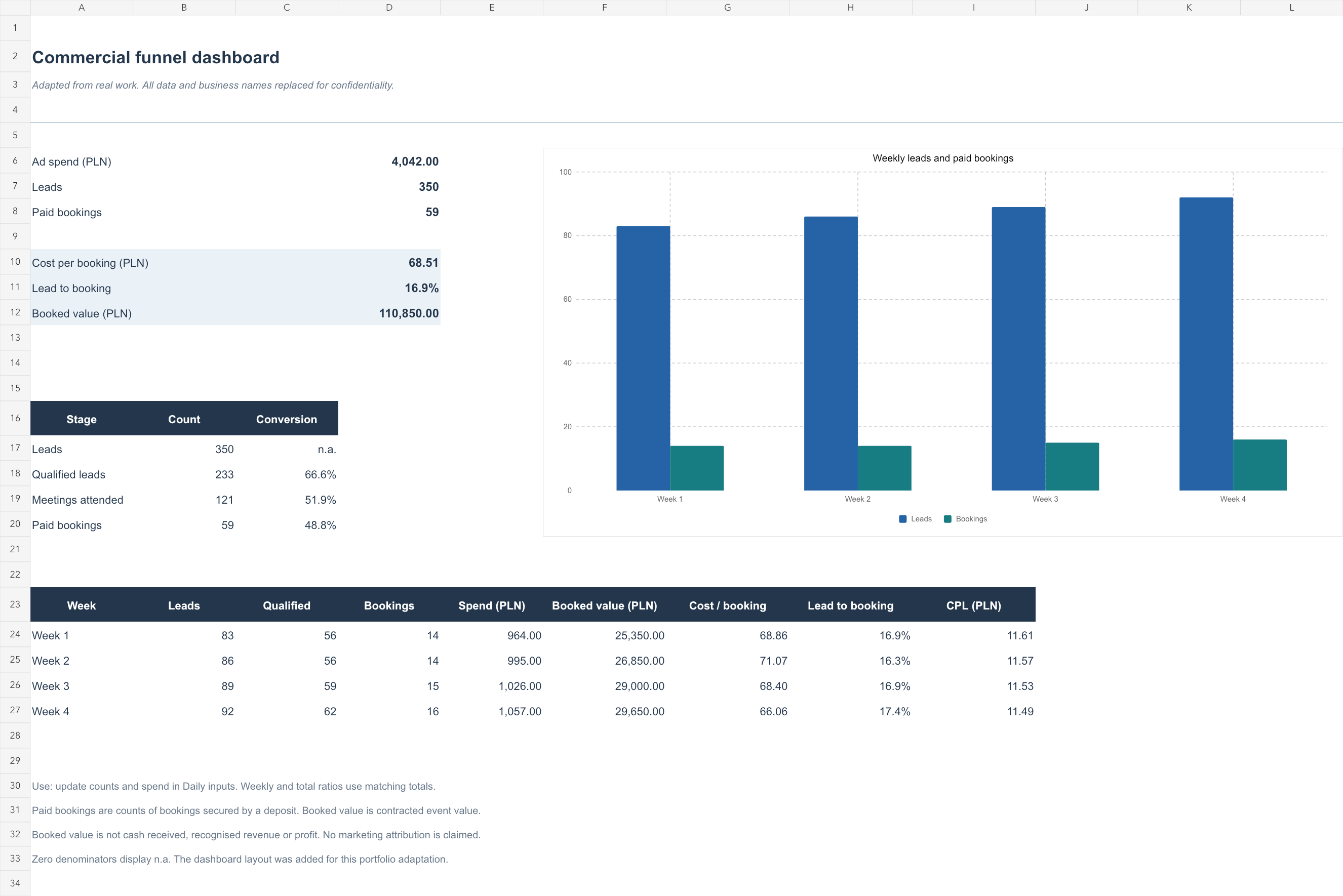Viewport: 1343px width, 896px height.
Task: Select the Week 3 Spend cell 1,026.00
Action: coord(492,686)
